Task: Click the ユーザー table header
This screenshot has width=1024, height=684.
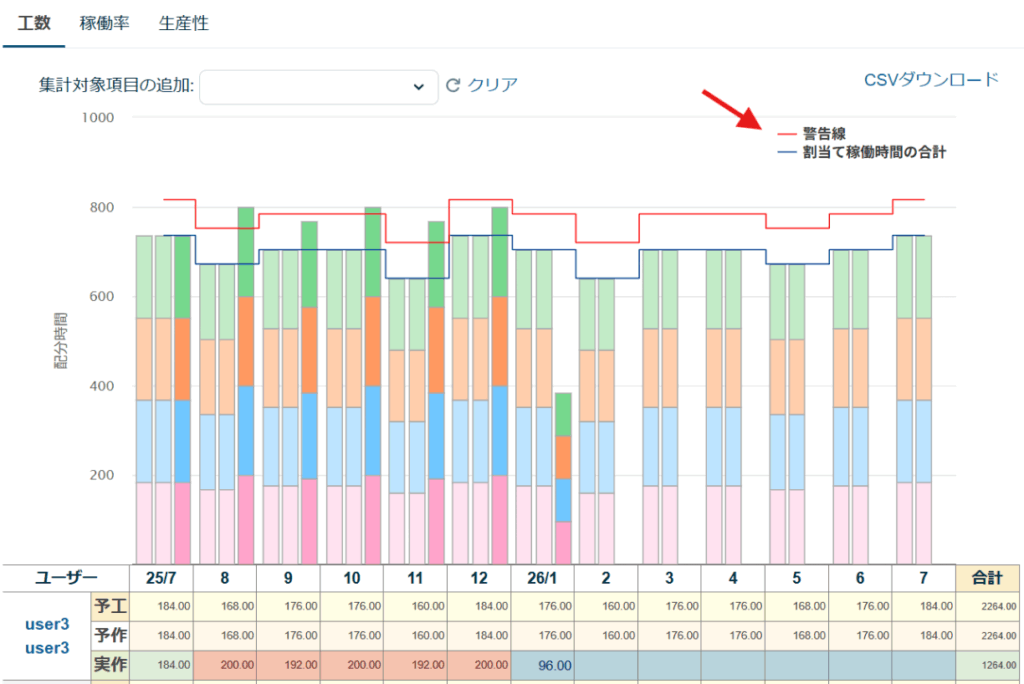Action: tap(66, 578)
